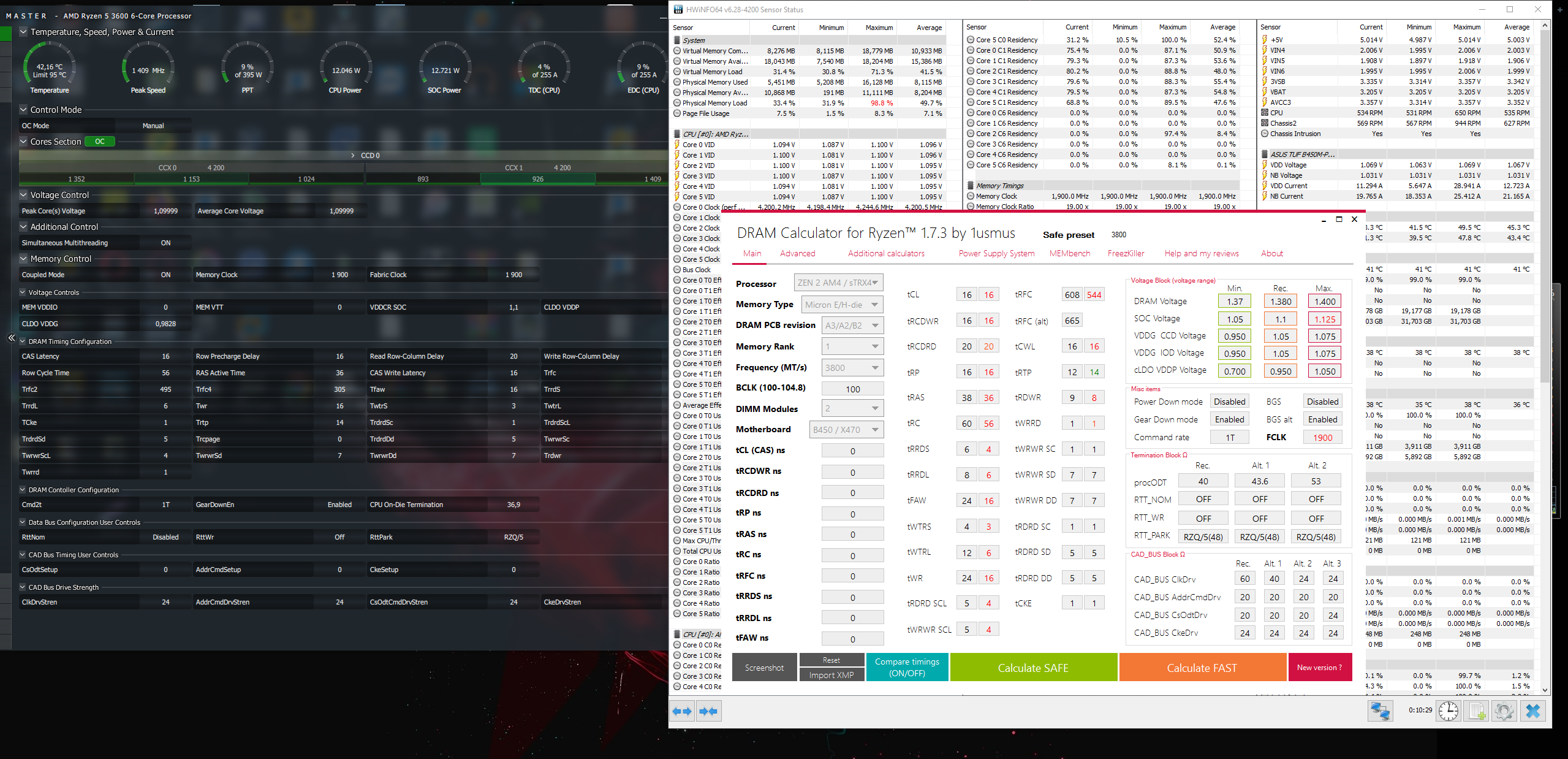The image size is (1568, 759).
Task: Click the Import XMP button
Action: [x=831, y=675]
